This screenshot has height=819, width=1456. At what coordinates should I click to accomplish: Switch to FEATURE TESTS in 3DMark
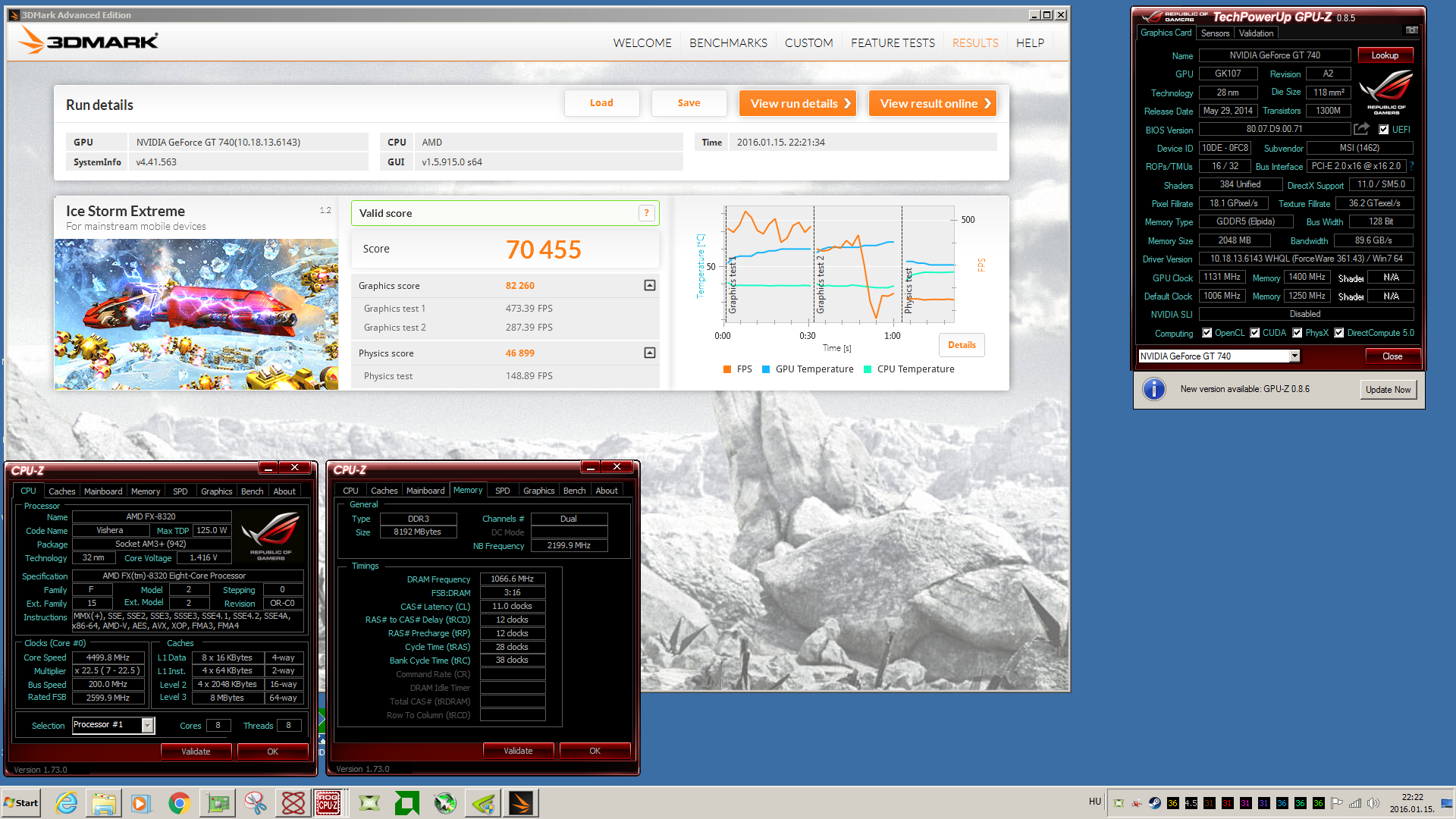point(893,43)
